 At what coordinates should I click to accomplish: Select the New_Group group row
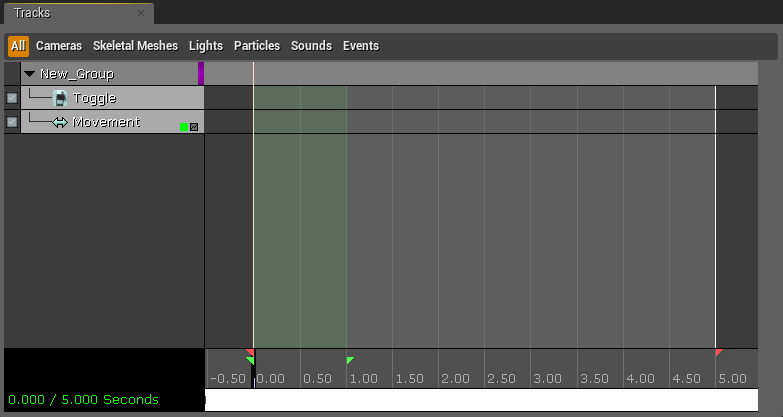[112, 74]
